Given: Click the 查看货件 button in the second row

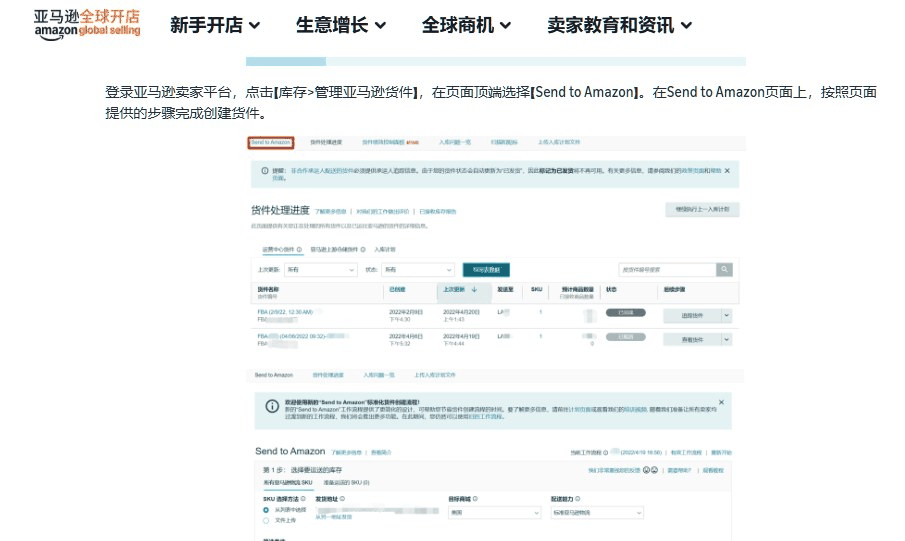Looking at the screenshot, I should 692,339.
